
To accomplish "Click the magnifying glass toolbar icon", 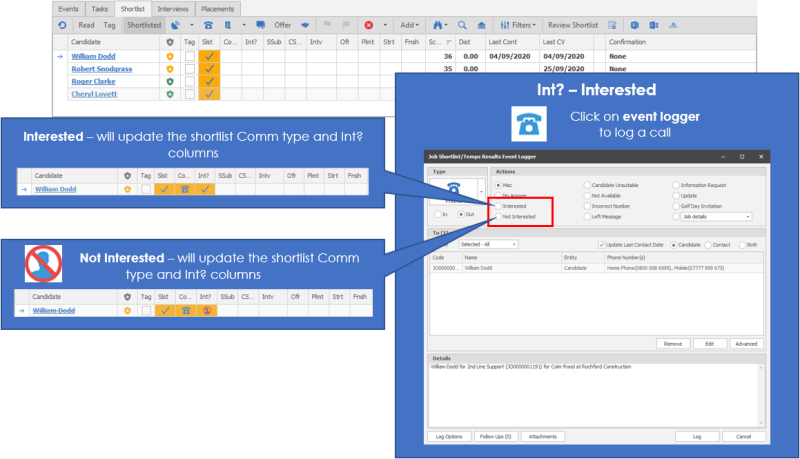I will 462,24.
